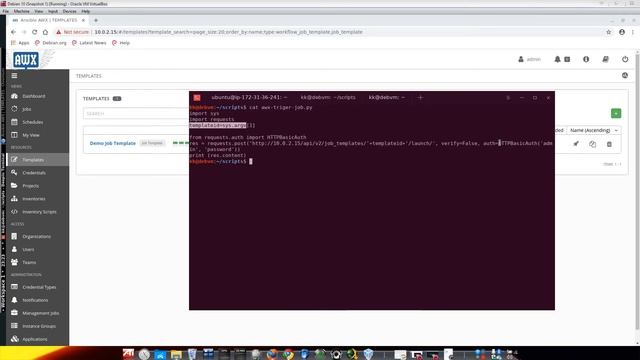Open the Debian.org bookmark

(51, 43)
